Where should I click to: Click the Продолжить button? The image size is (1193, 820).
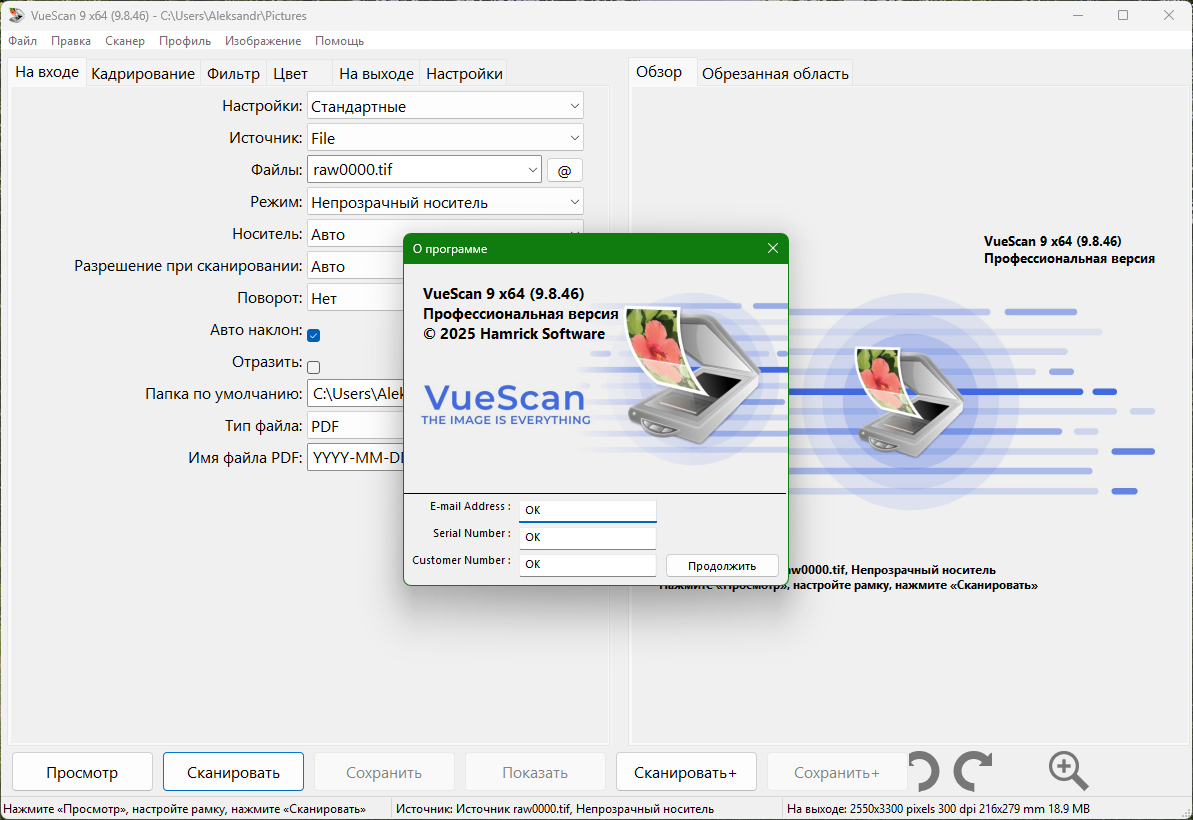pos(722,566)
